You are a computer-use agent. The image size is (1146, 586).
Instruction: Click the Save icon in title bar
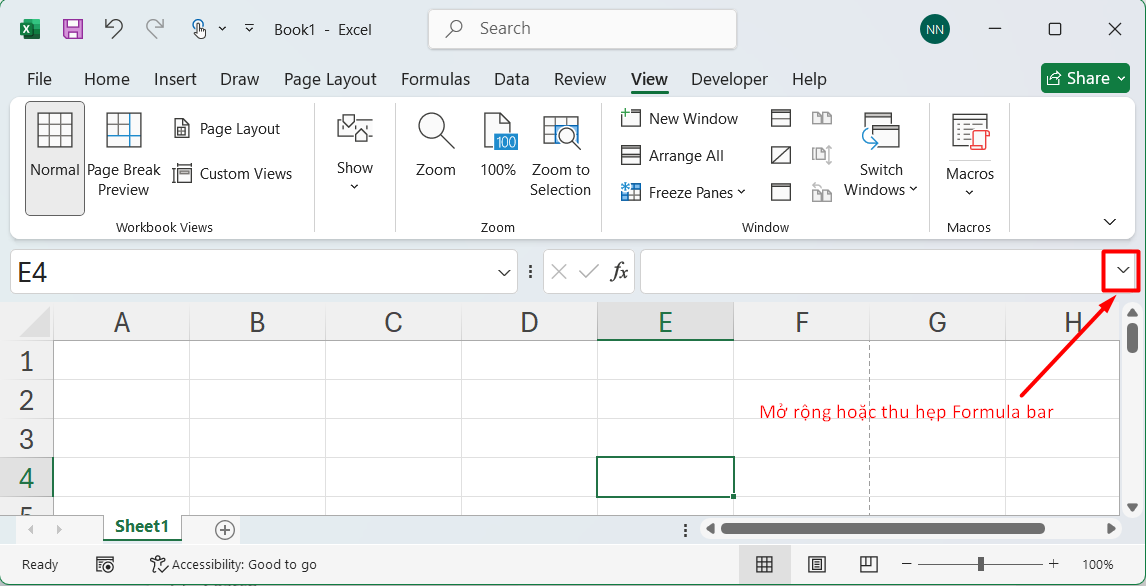tap(73, 29)
